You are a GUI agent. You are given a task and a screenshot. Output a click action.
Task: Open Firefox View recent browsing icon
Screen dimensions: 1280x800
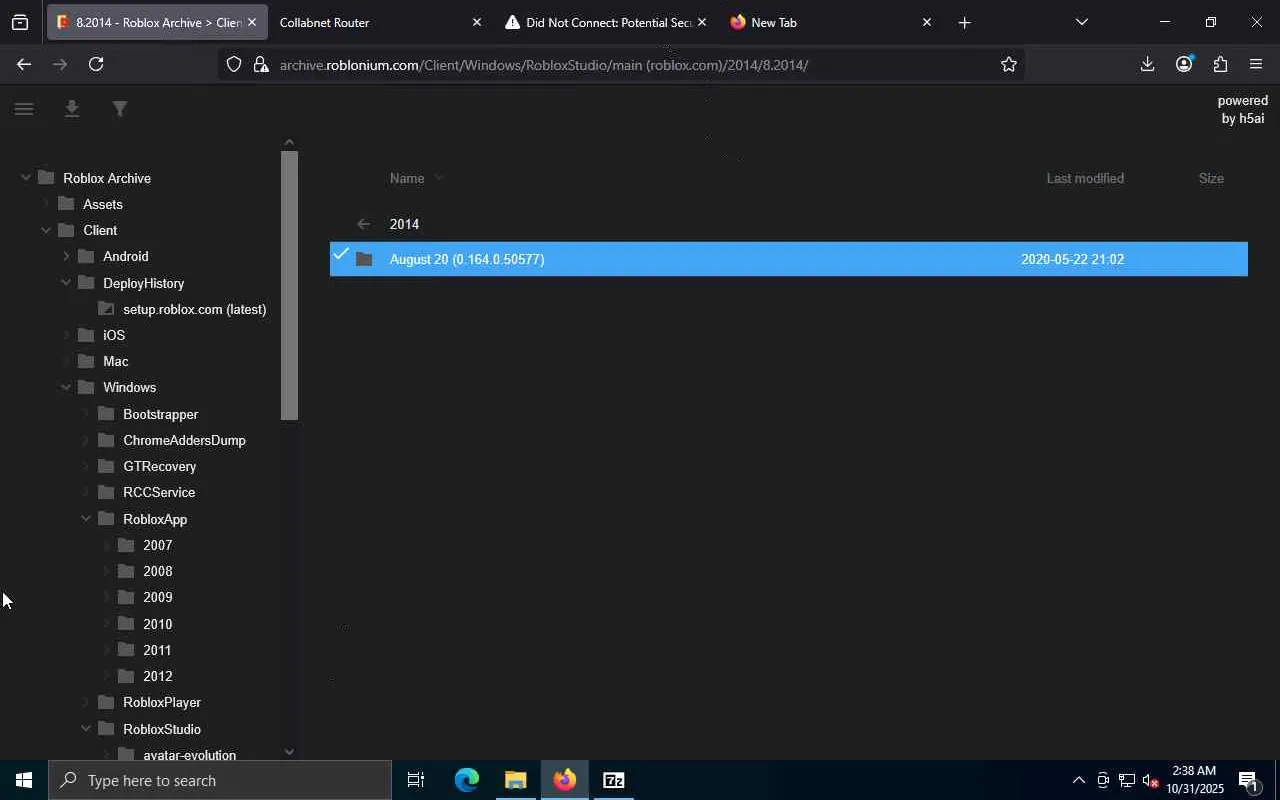(20, 22)
